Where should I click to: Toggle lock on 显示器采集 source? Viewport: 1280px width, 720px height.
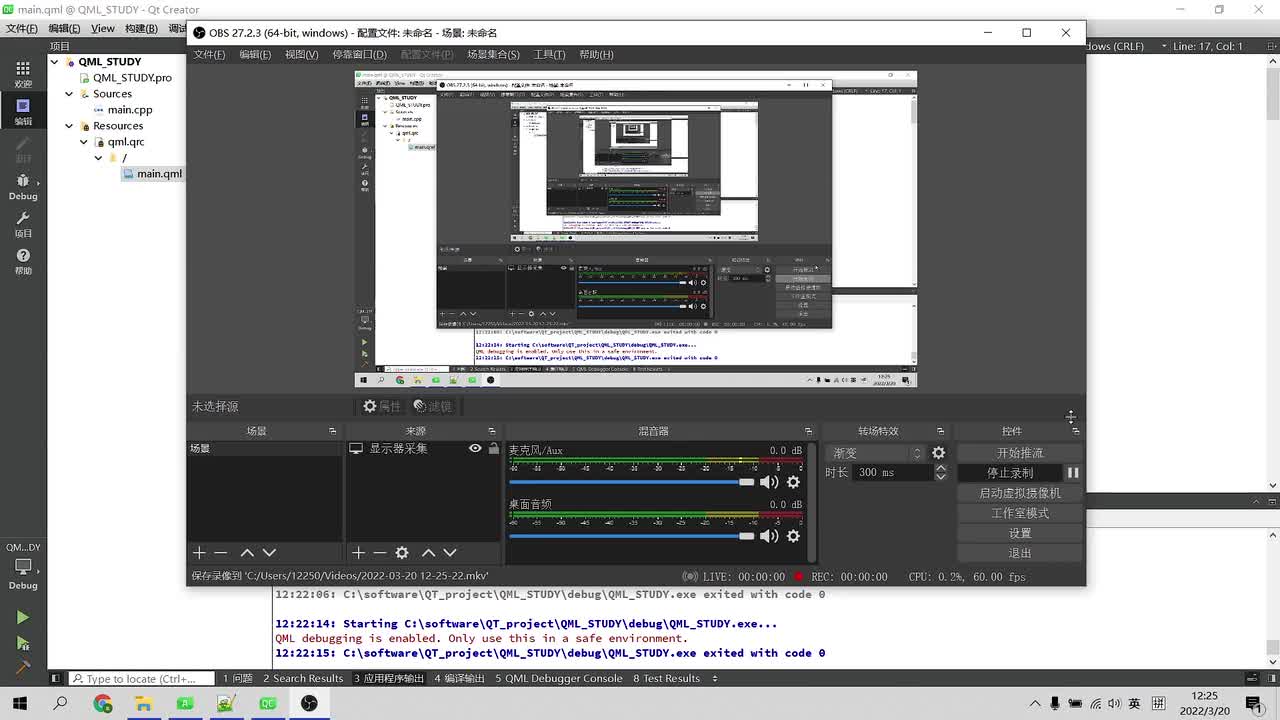pyautogui.click(x=493, y=449)
